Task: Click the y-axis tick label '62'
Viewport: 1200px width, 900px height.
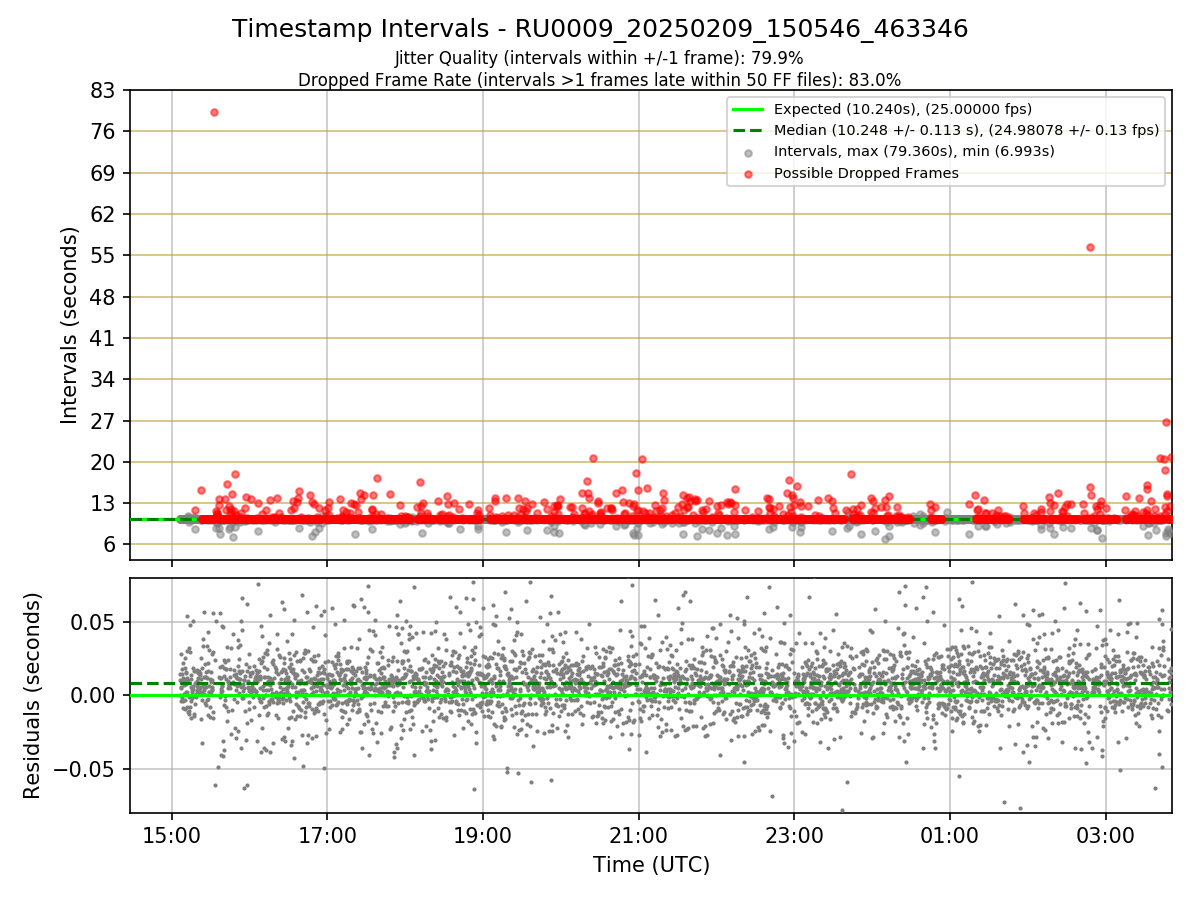Action: pyautogui.click(x=105, y=214)
